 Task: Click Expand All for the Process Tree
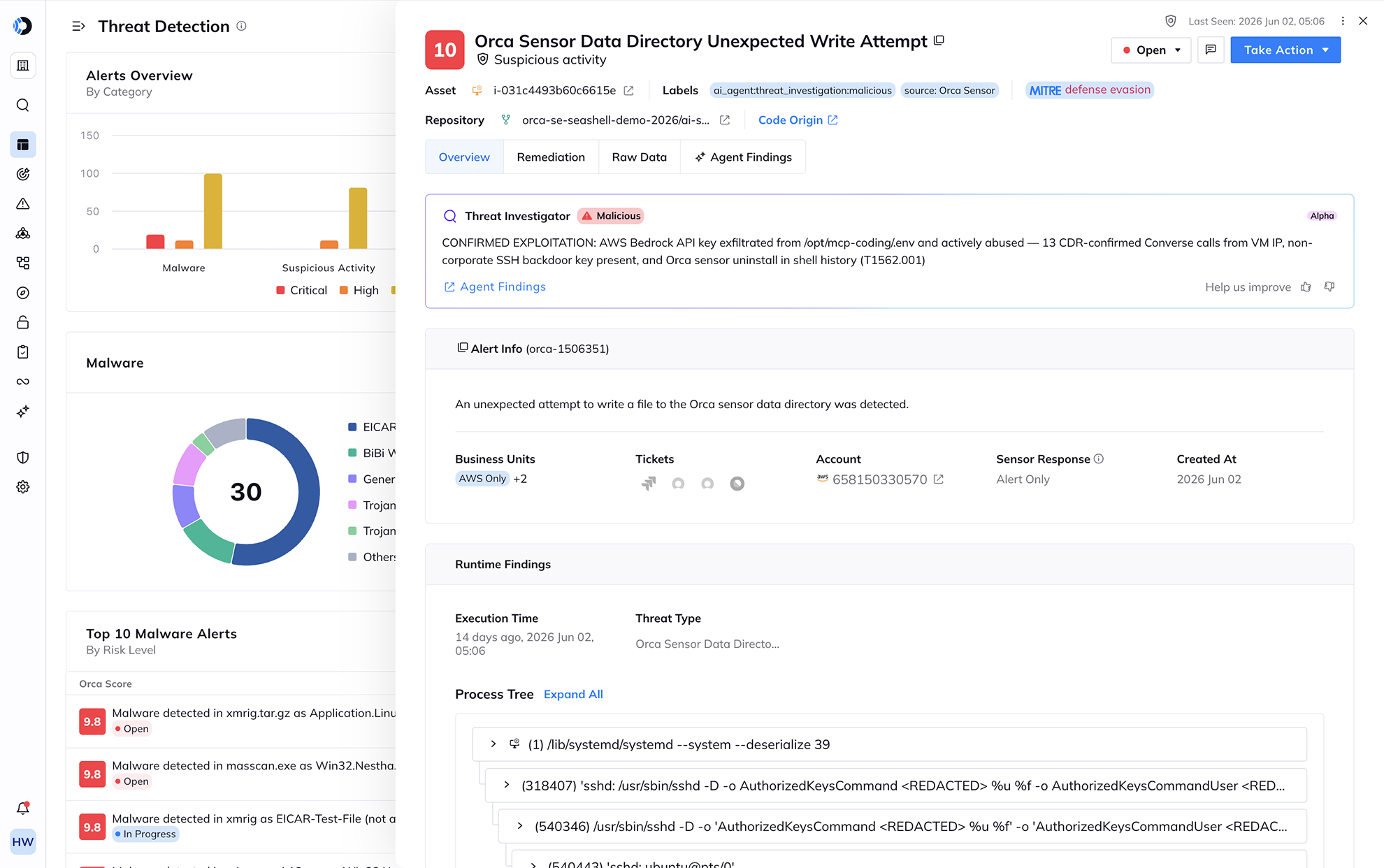[x=573, y=695]
